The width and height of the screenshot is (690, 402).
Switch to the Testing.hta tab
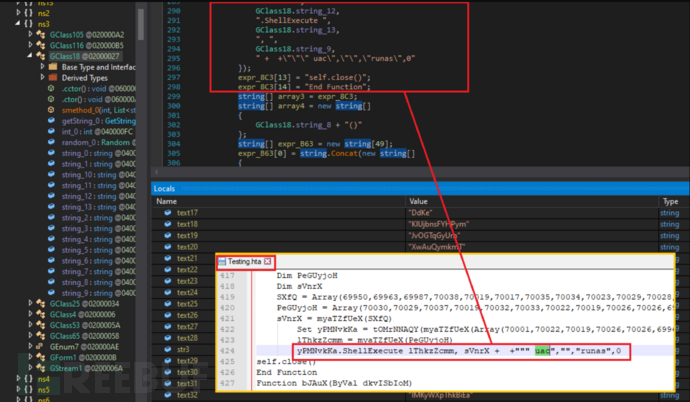point(244,262)
